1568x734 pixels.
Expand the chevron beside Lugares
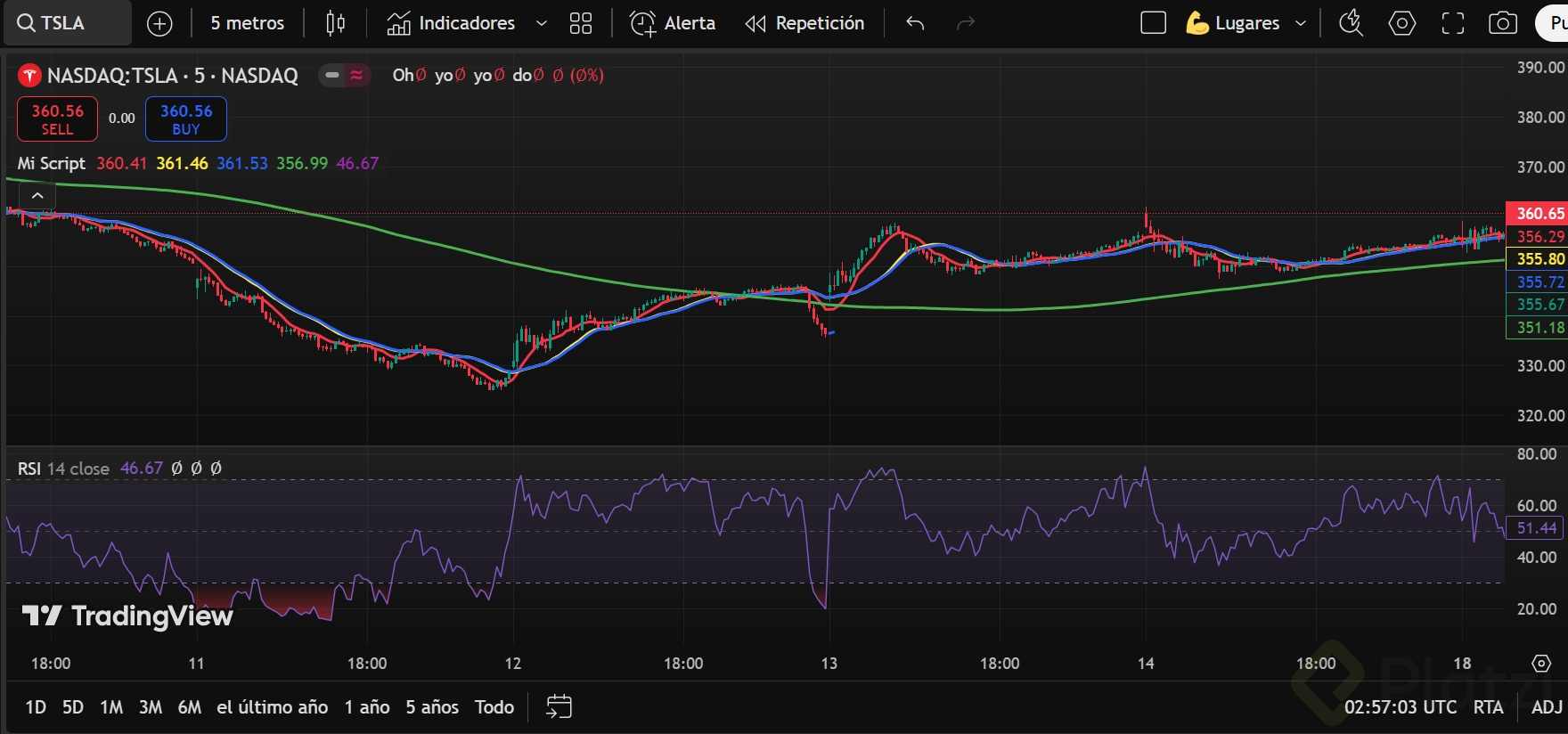click(x=1301, y=23)
